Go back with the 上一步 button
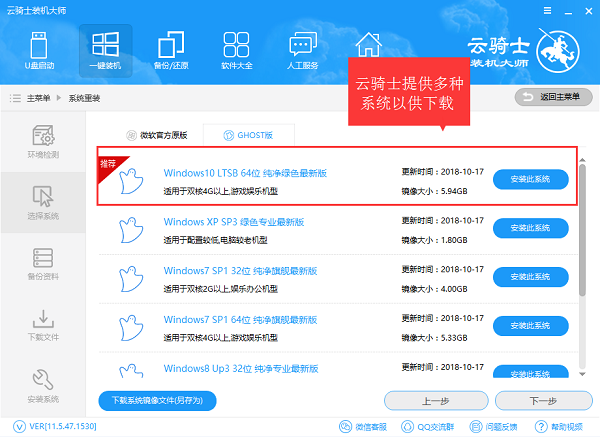Image resolution: width=600 pixels, height=437 pixels. [x=436, y=401]
